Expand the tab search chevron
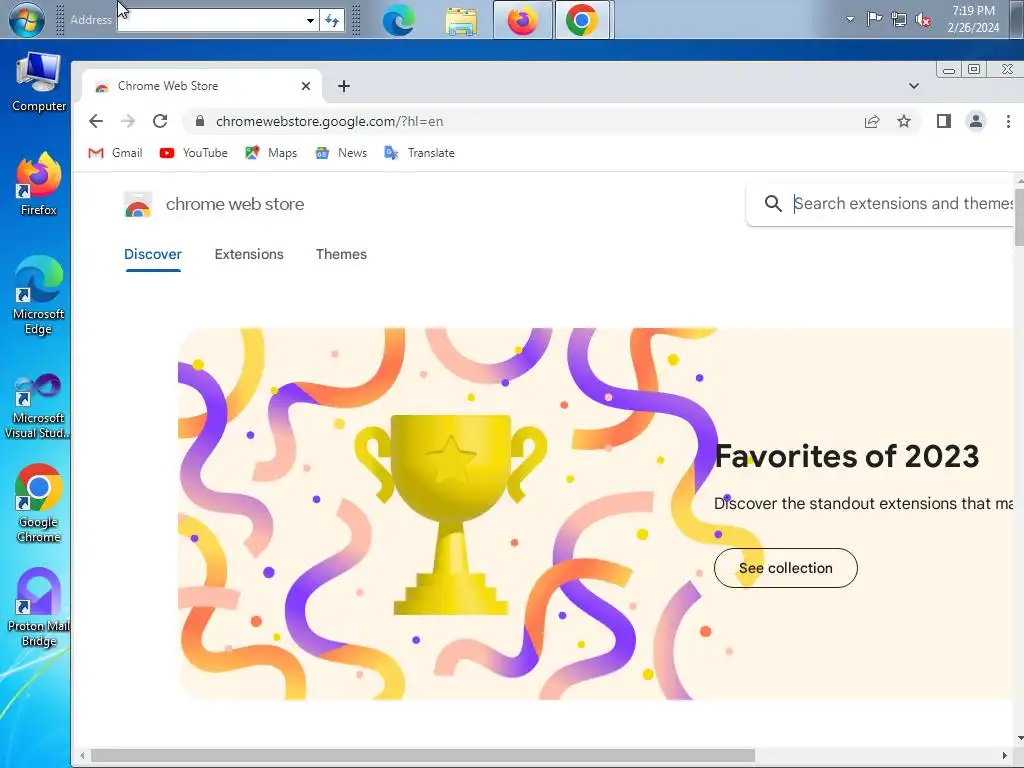1024x768 pixels. click(x=914, y=86)
